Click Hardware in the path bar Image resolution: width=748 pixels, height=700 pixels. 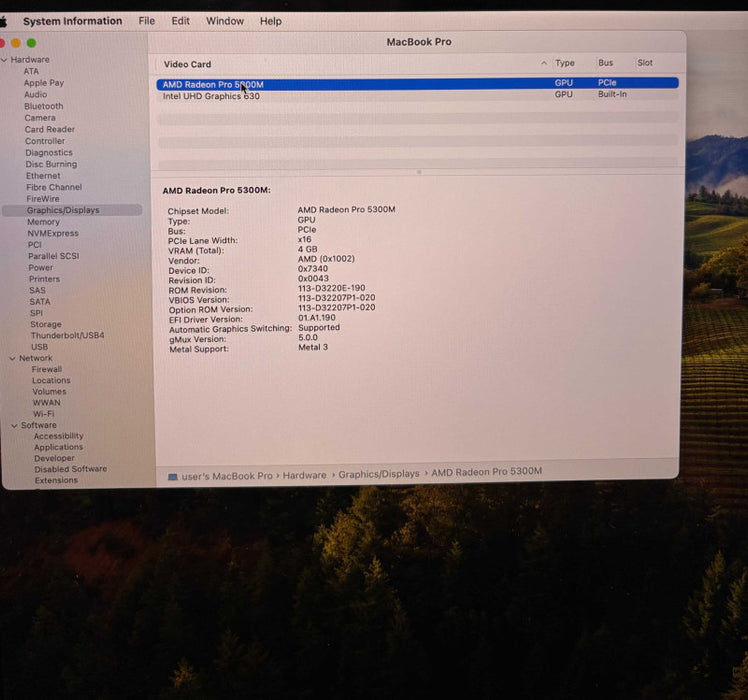click(304, 475)
